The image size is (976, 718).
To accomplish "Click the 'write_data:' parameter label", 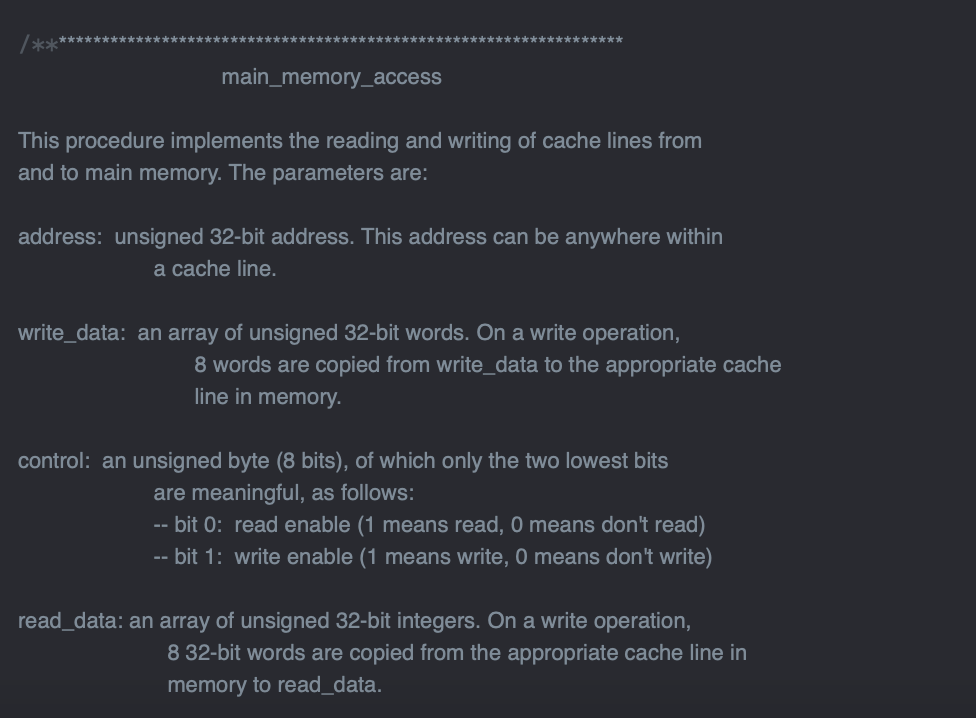I will coord(72,333).
